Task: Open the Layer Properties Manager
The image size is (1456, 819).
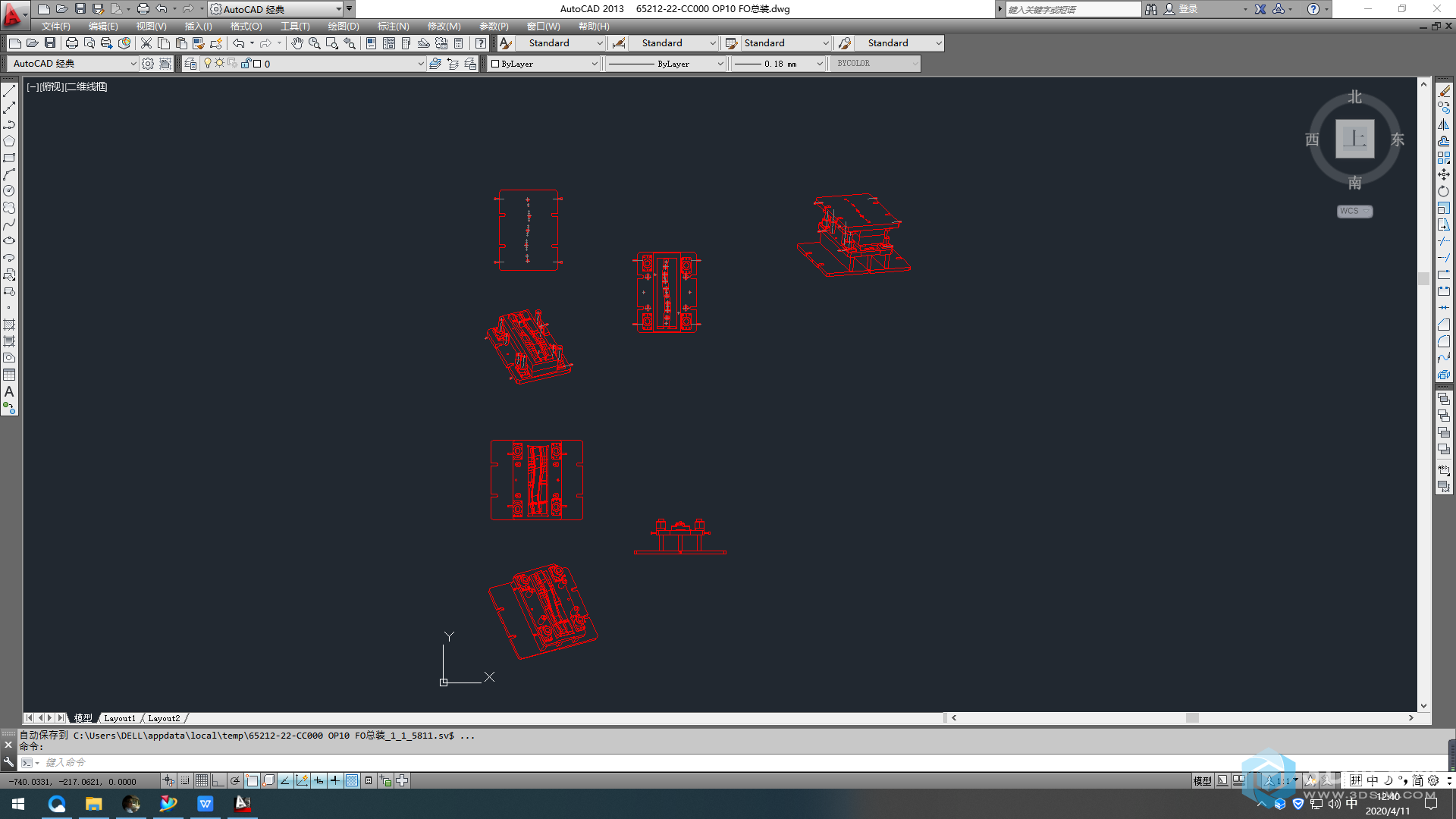Action: 190,64
